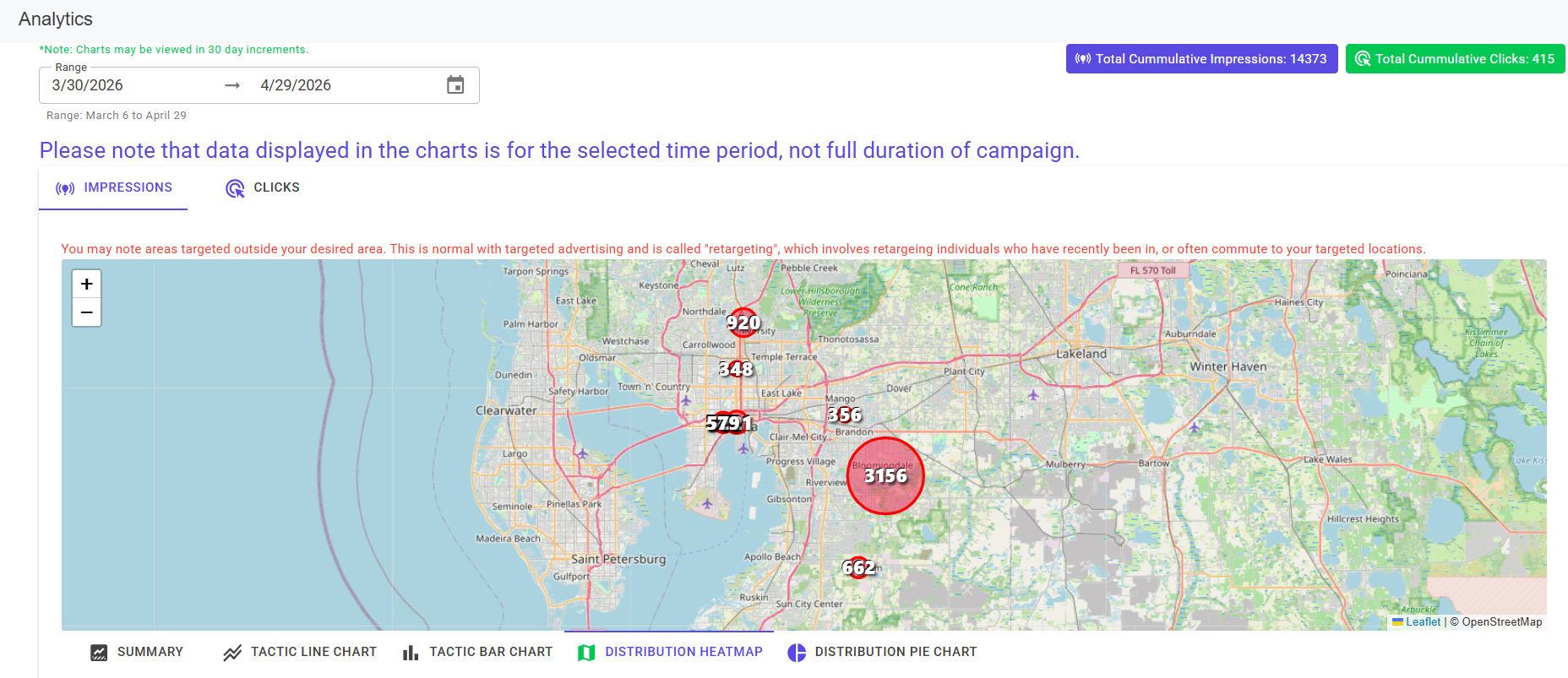1568x678 pixels.
Task: Click the 5791 heatmap marker
Action: tap(730, 422)
